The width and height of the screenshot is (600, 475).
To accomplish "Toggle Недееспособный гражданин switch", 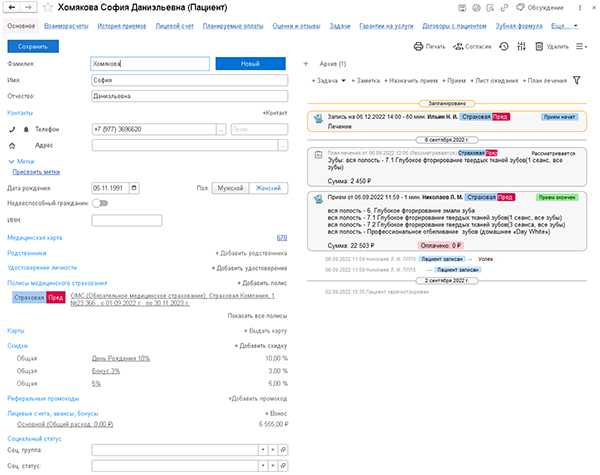I will (99, 203).
